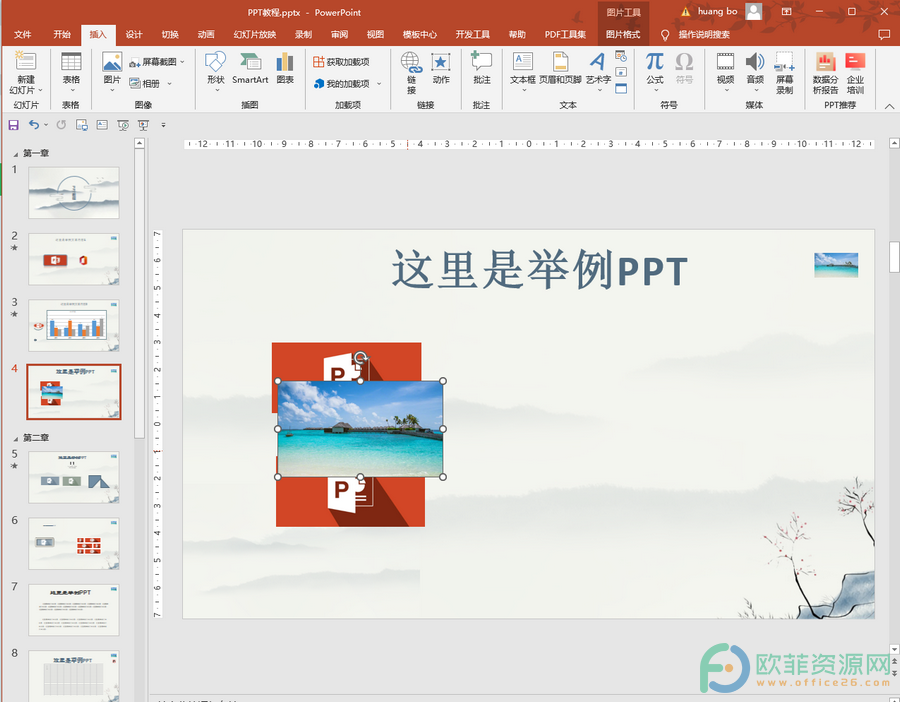This screenshot has height=702, width=900.
Task: Start 屏幕录制 screen recording
Action: tap(785, 72)
